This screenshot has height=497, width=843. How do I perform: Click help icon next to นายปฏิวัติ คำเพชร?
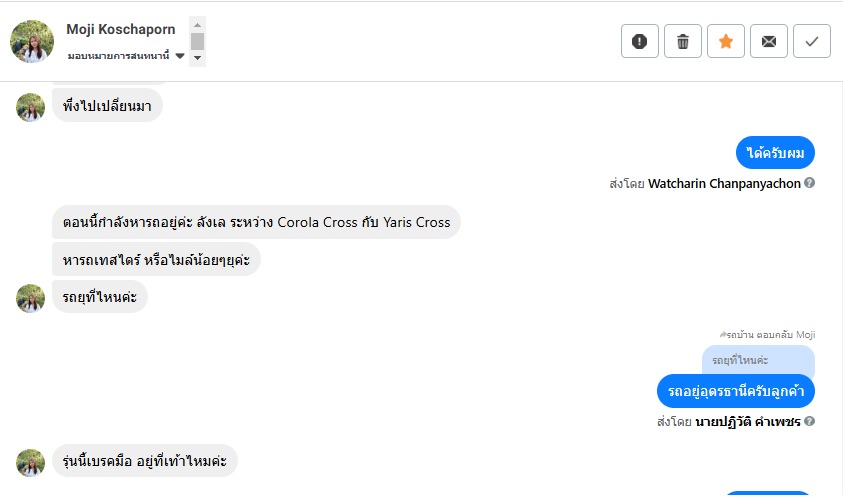coord(809,421)
